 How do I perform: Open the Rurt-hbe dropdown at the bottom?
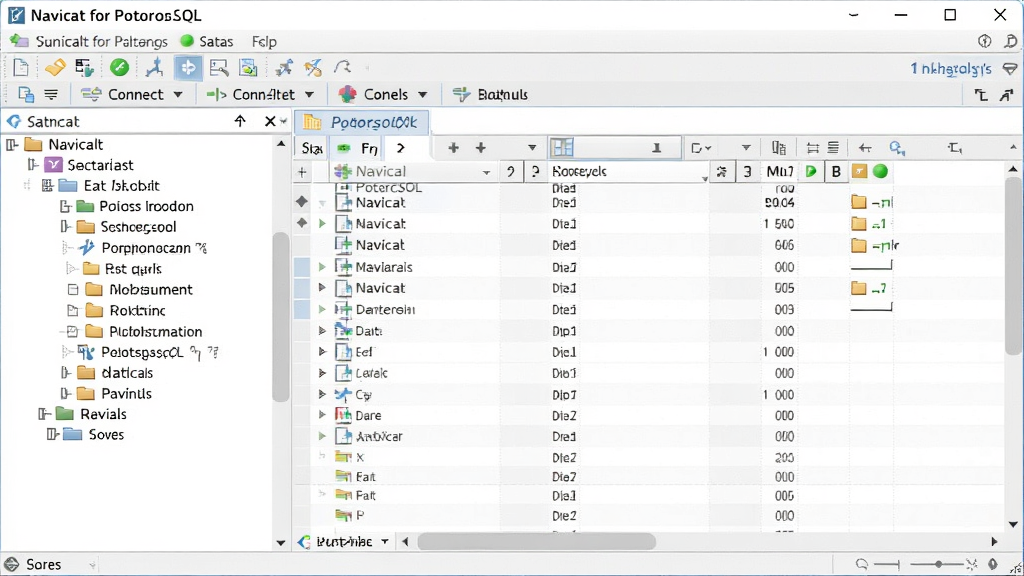[385, 541]
